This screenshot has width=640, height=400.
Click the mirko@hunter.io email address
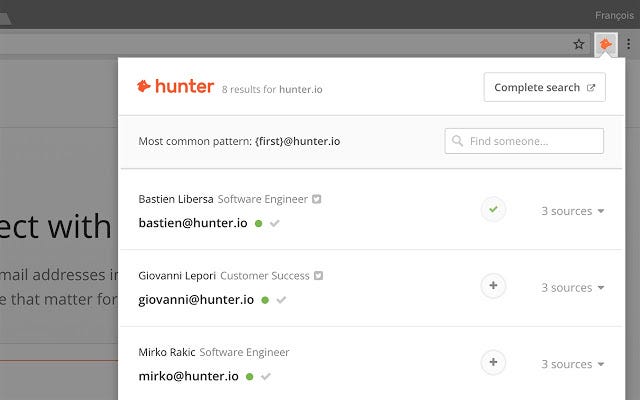[188, 376]
